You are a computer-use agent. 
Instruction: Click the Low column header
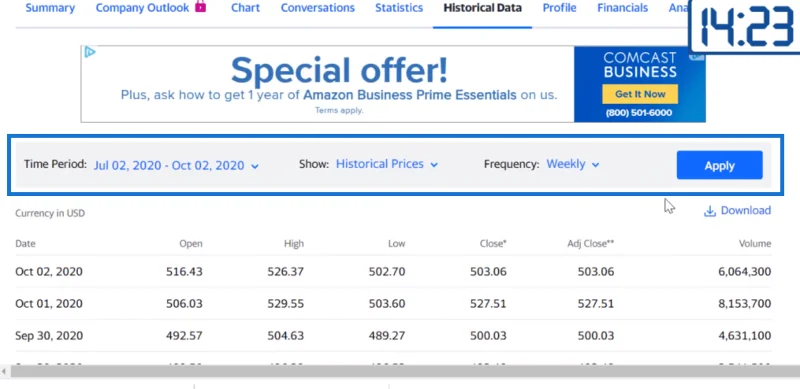396,244
